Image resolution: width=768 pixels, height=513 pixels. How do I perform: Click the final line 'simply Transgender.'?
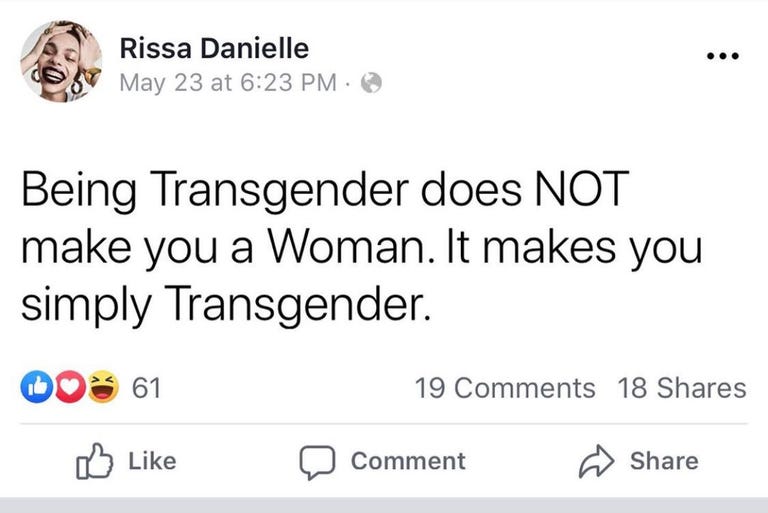226,305
